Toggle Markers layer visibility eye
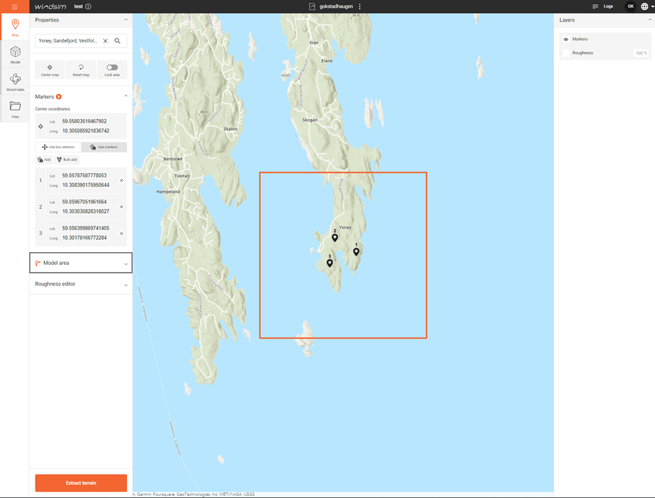The image size is (655, 498). (x=566, y=39)
